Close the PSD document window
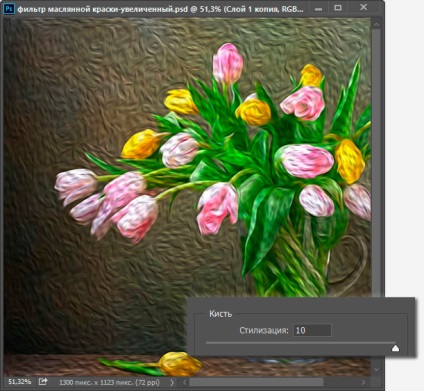Image resolution: width=424 pixels, height=391 pixels. coord(364,7)
